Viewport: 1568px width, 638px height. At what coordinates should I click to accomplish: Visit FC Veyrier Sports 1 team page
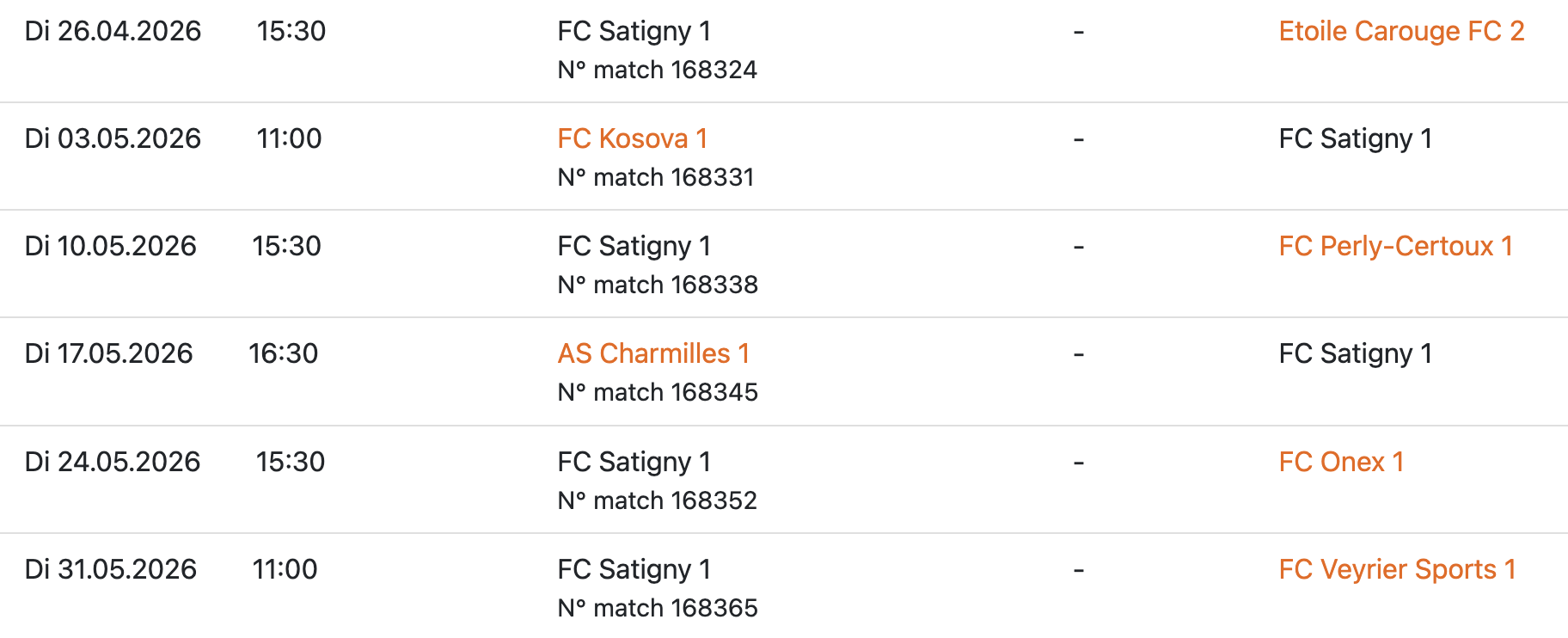coord(1397,570)
